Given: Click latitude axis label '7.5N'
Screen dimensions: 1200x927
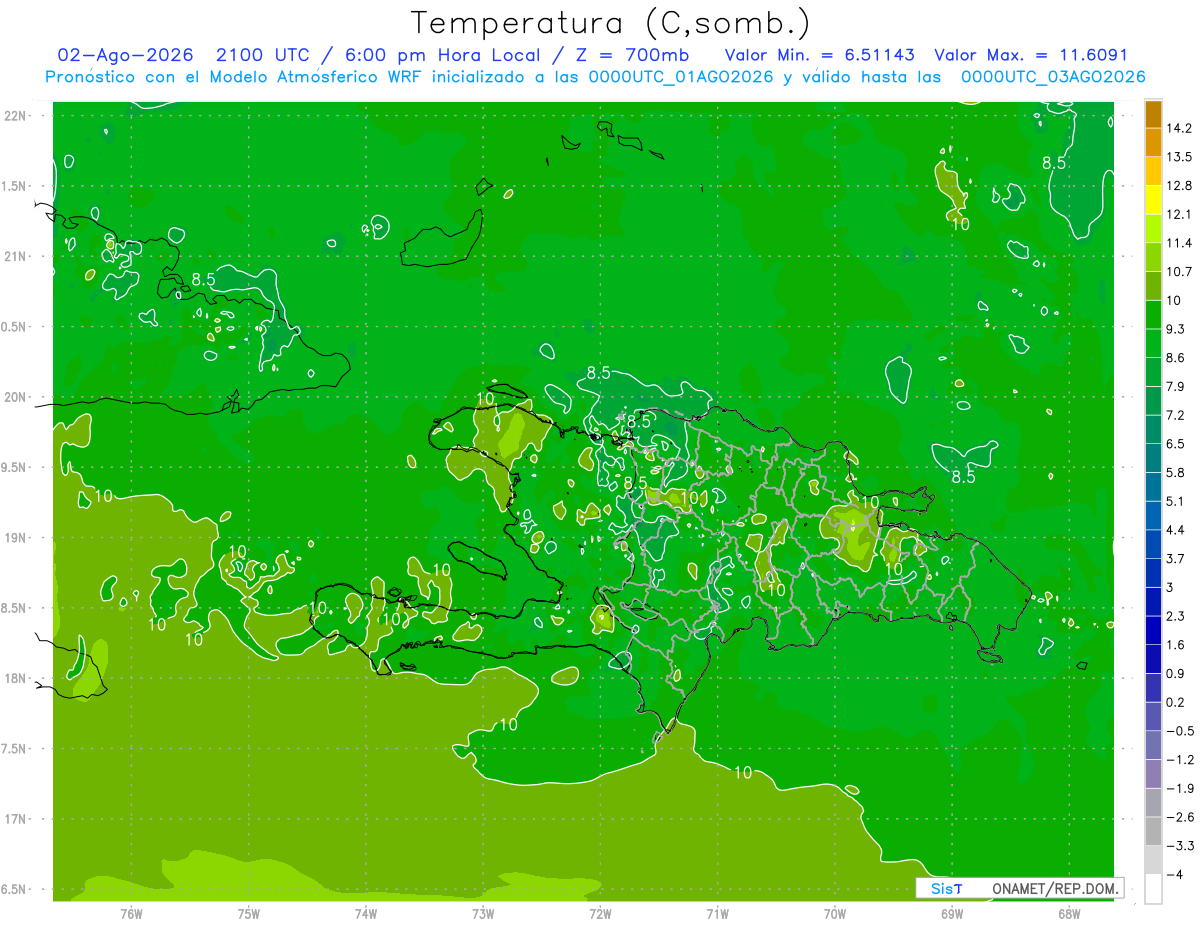Looking at the screenshot, I should (15, 749).
